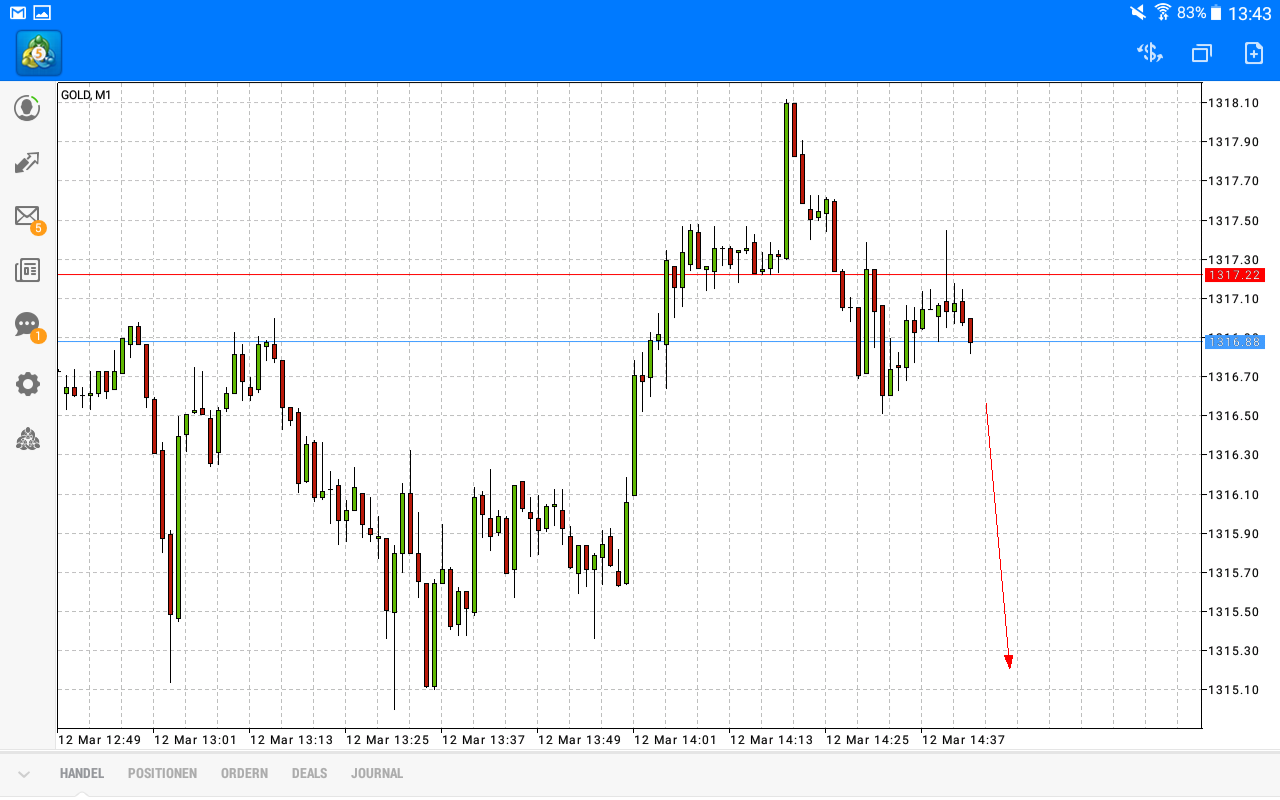The image size is (1280, 800).
Task: Collapse the bottom panel with the chevron
Action: pos(24,773)
